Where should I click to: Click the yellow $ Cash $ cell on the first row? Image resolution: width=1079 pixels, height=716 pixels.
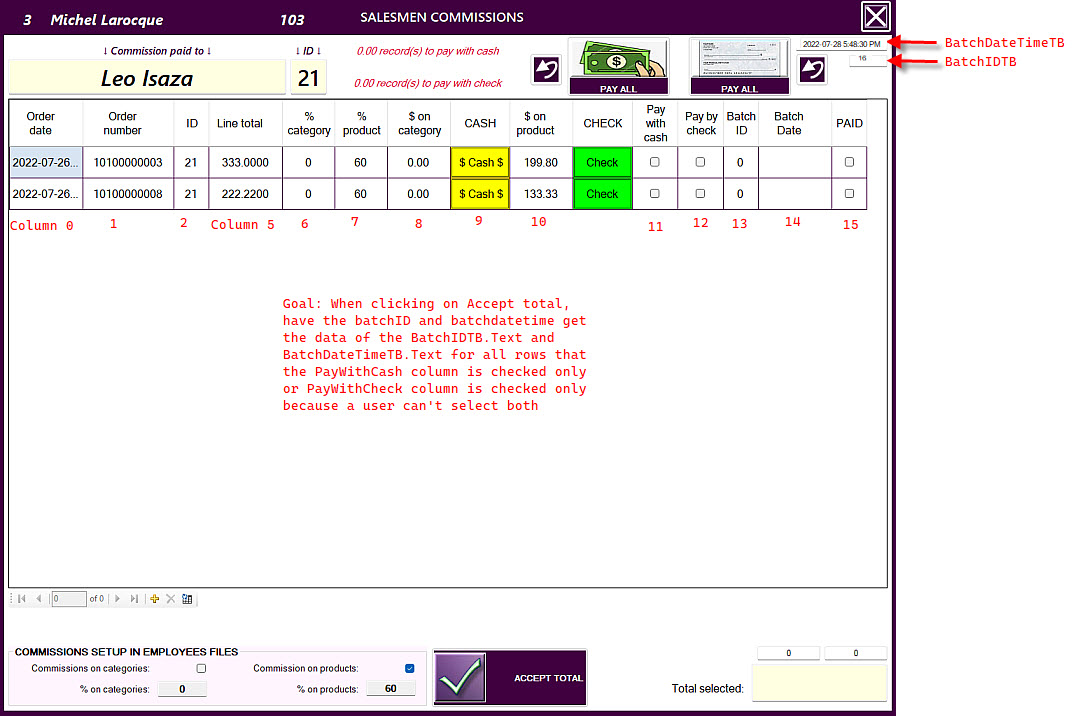point(480,162)
